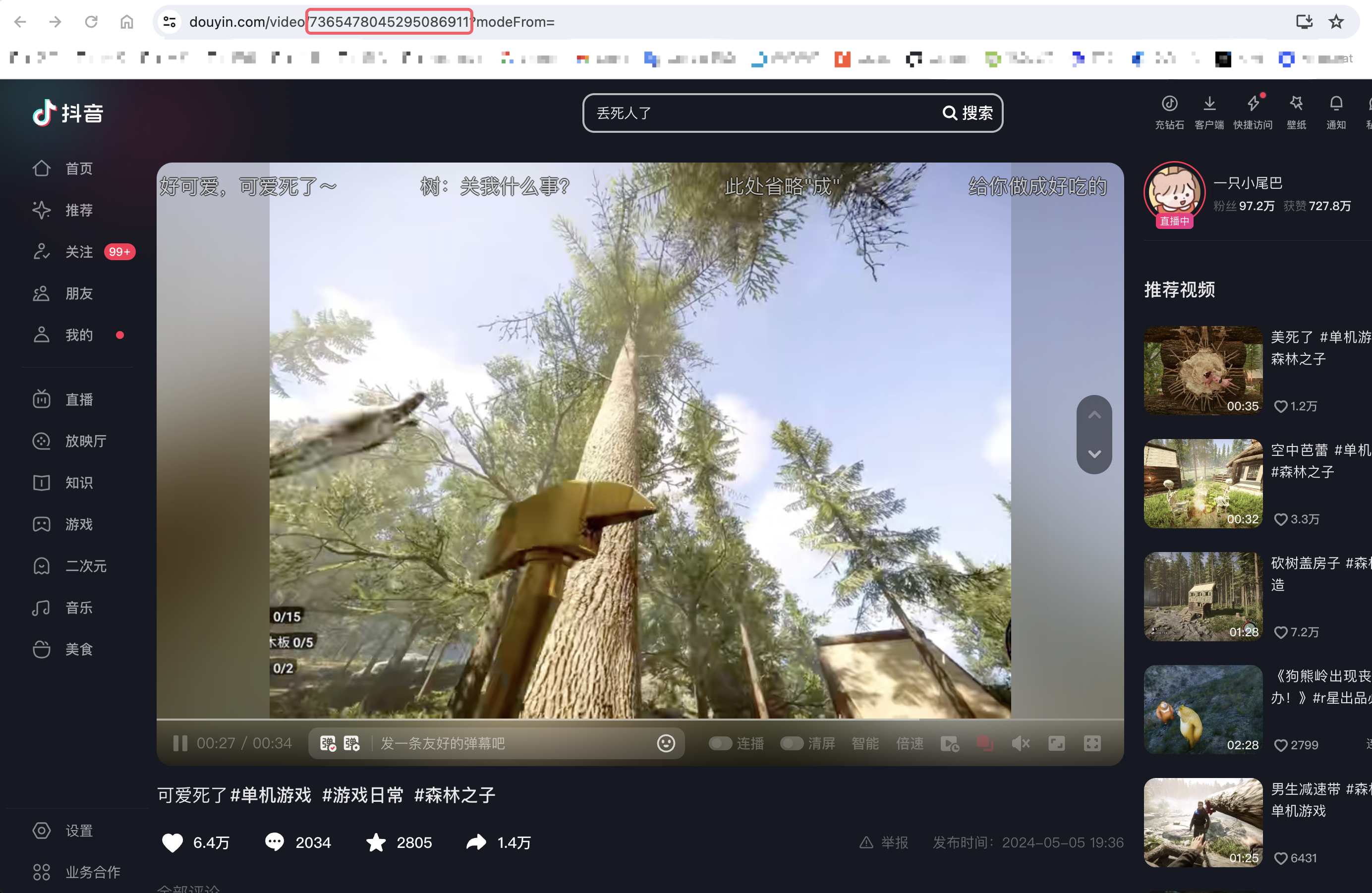
Task: Open recommended video 男生减速带 thumbnail
Action: (1203, 822)
